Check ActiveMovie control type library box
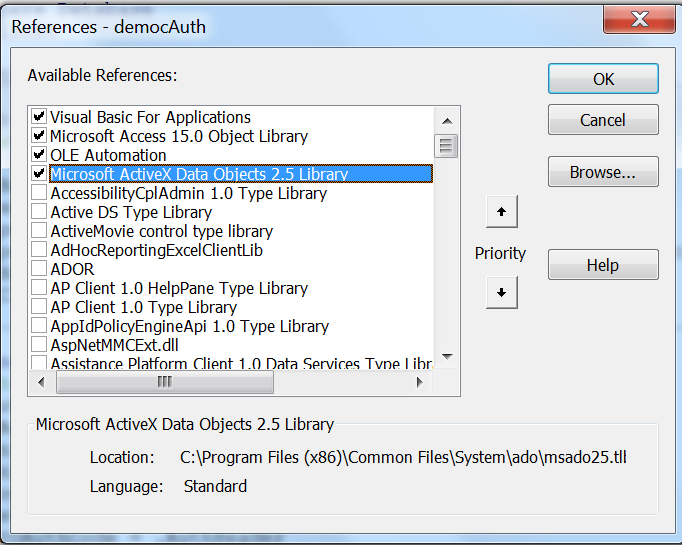 pyautogui.click(x=39, y=231)
